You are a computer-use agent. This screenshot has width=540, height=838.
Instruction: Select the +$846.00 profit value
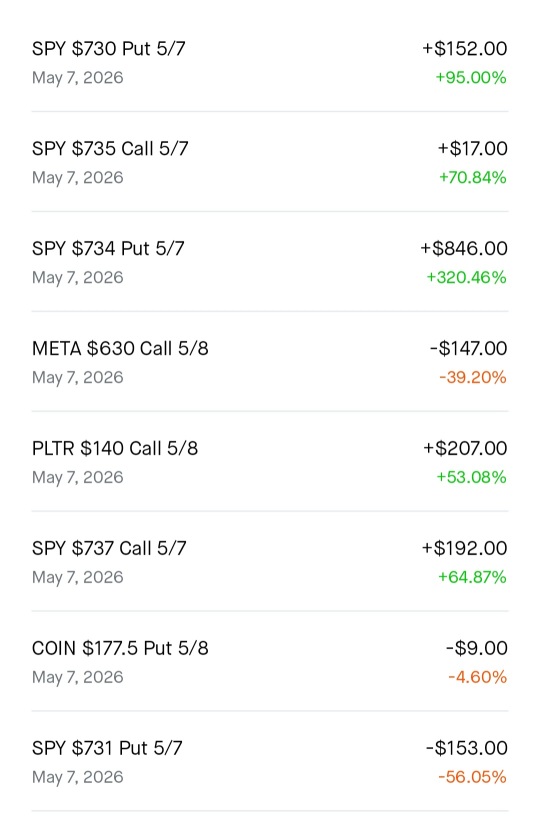pyautogui.click(x=464, y=249)
